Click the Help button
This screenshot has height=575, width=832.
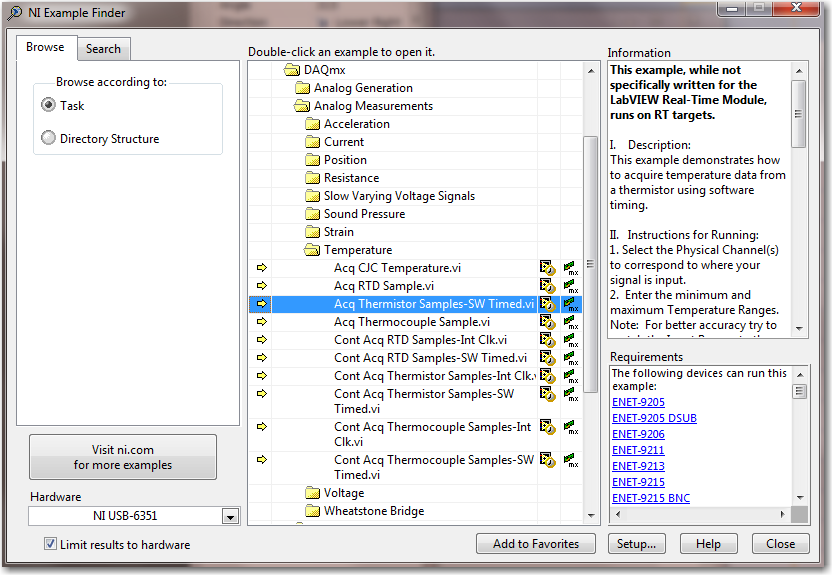tap(708, 544)
